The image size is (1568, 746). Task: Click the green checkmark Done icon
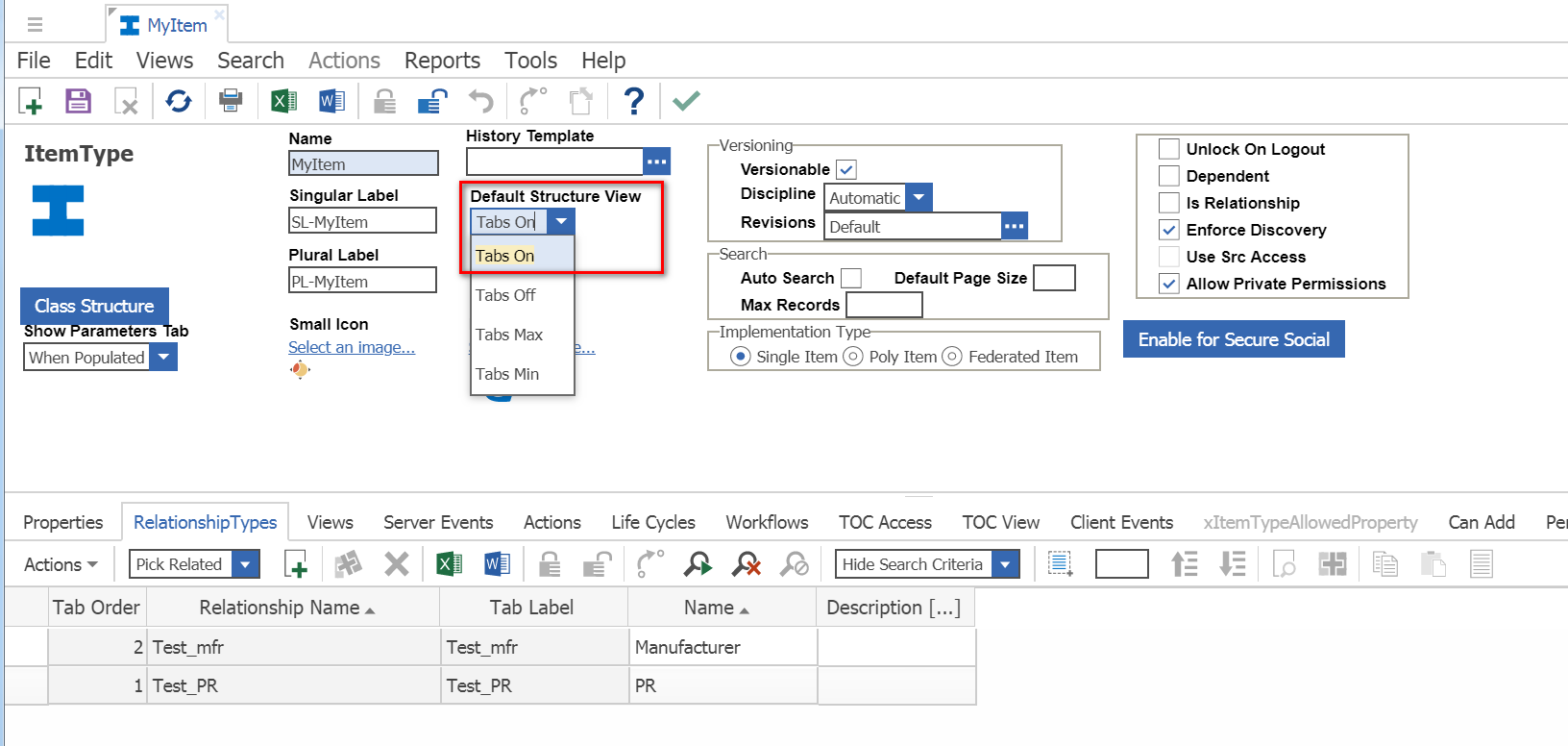click(x=686, y=101)
